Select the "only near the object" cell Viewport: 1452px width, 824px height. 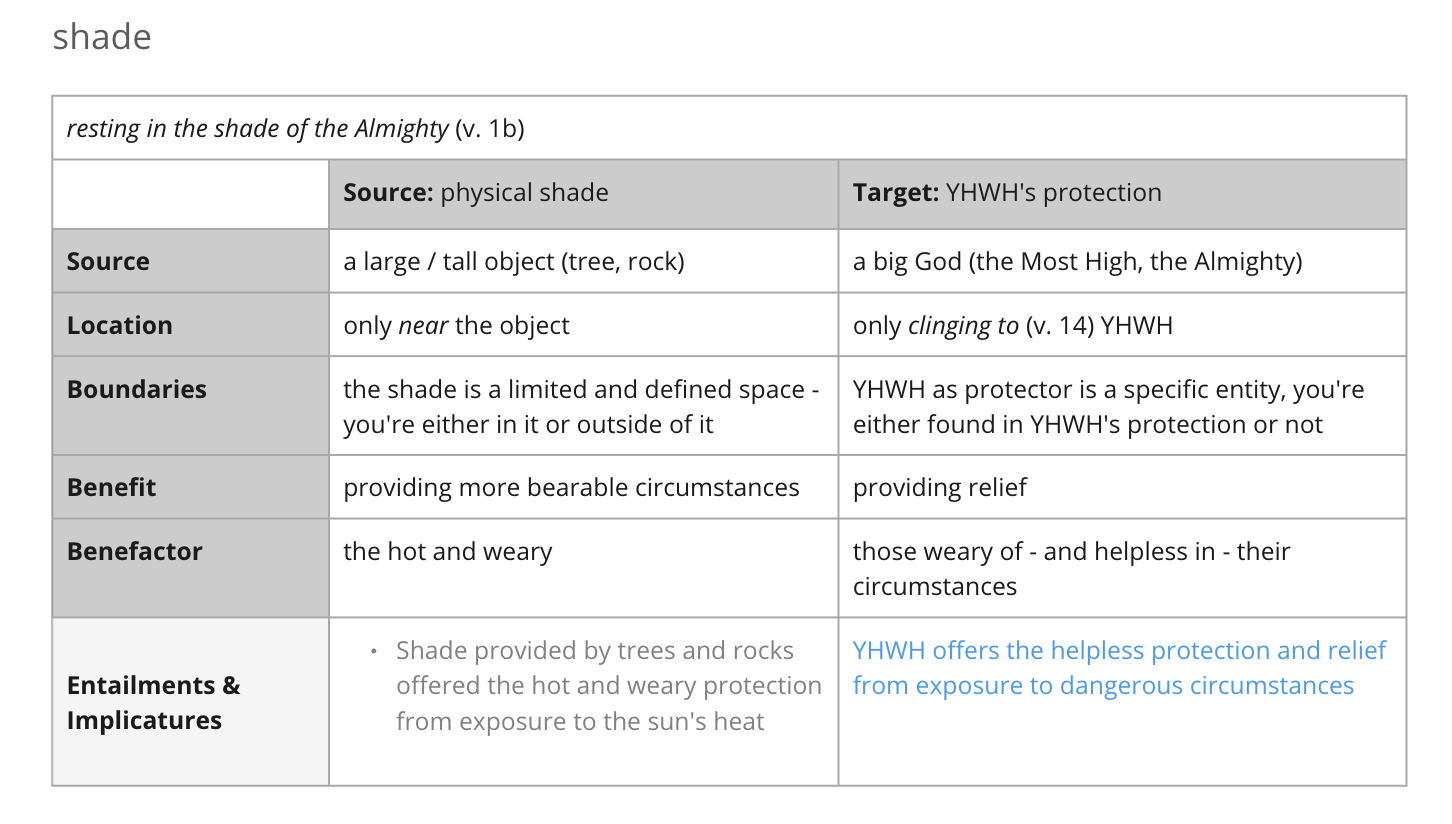[456, 326]
